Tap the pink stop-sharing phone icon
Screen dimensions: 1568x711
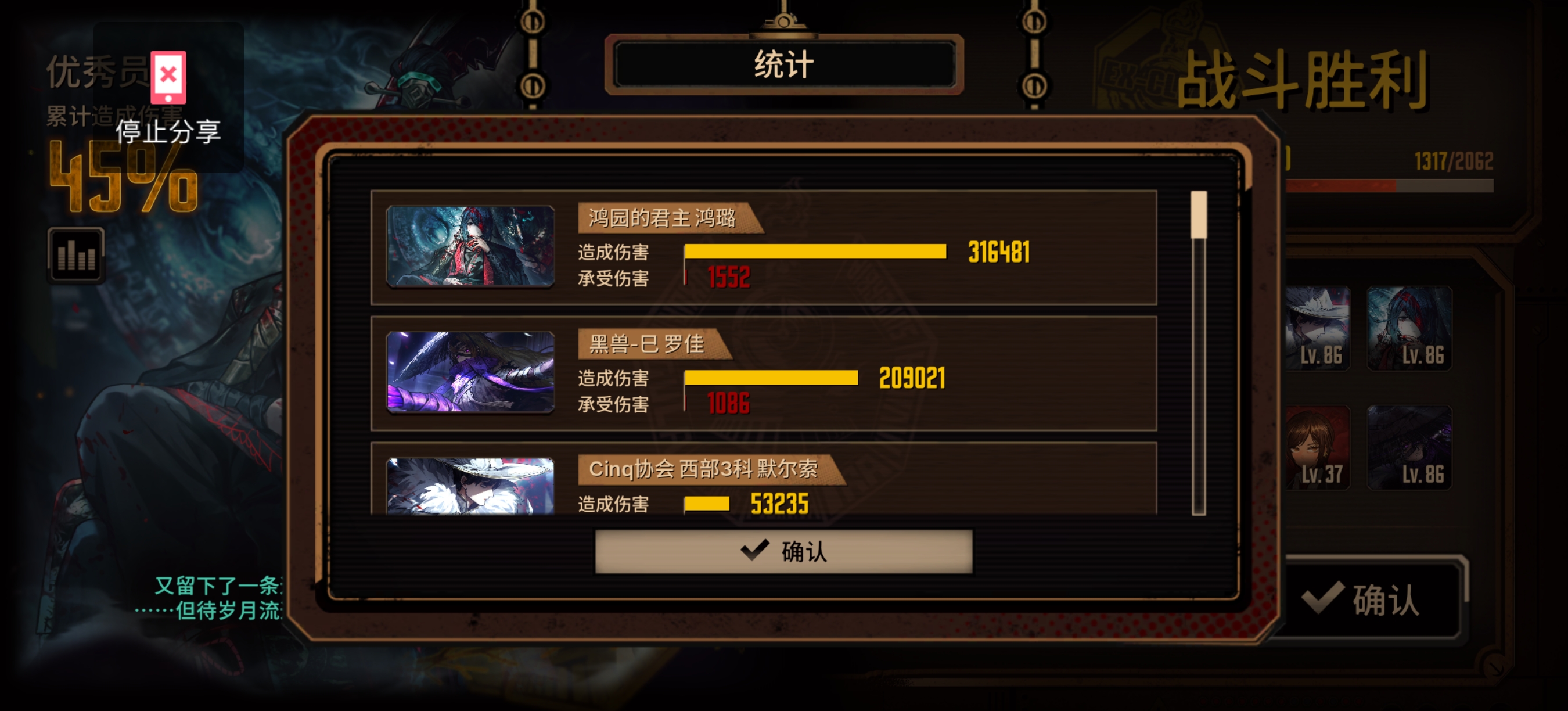click(168, 77)
